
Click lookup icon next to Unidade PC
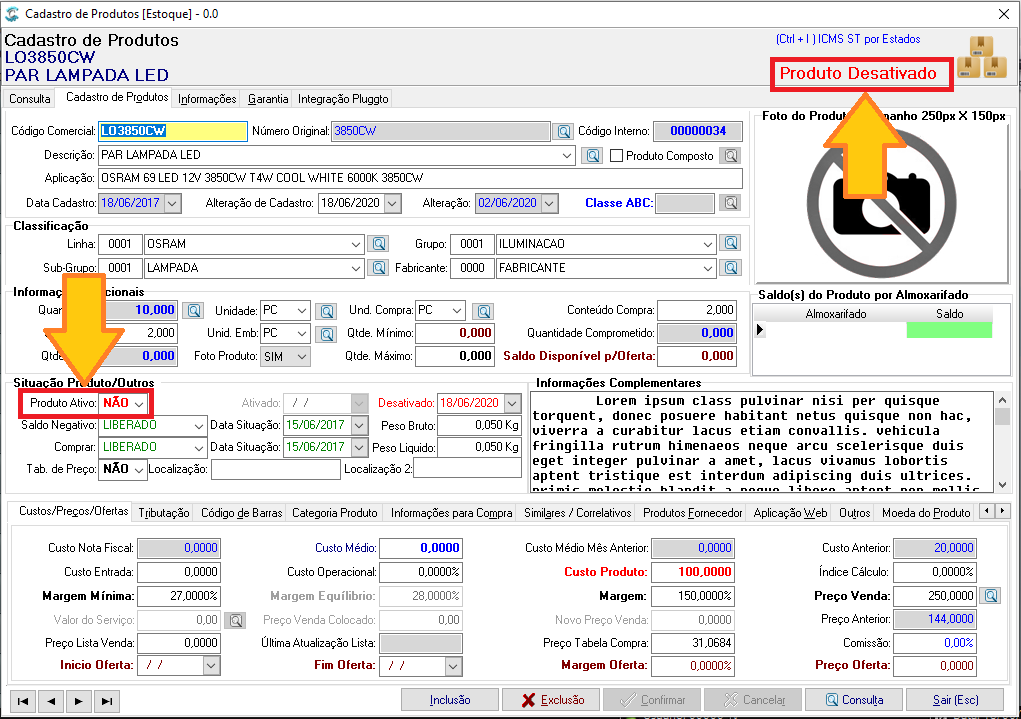[327, 311]
